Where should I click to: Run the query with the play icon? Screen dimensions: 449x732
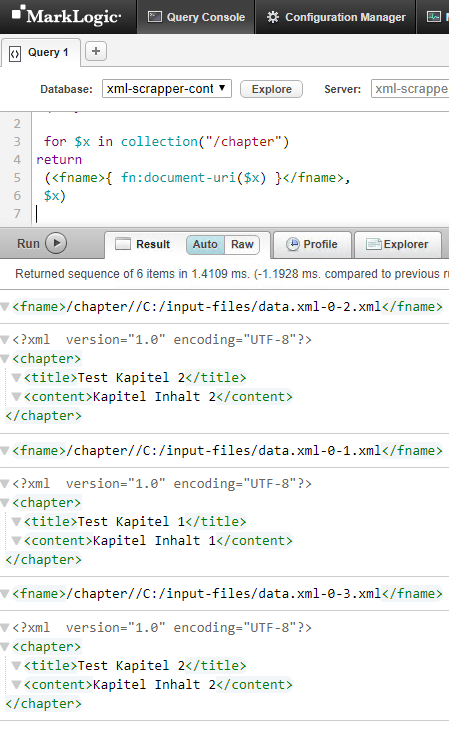(56, 243)
